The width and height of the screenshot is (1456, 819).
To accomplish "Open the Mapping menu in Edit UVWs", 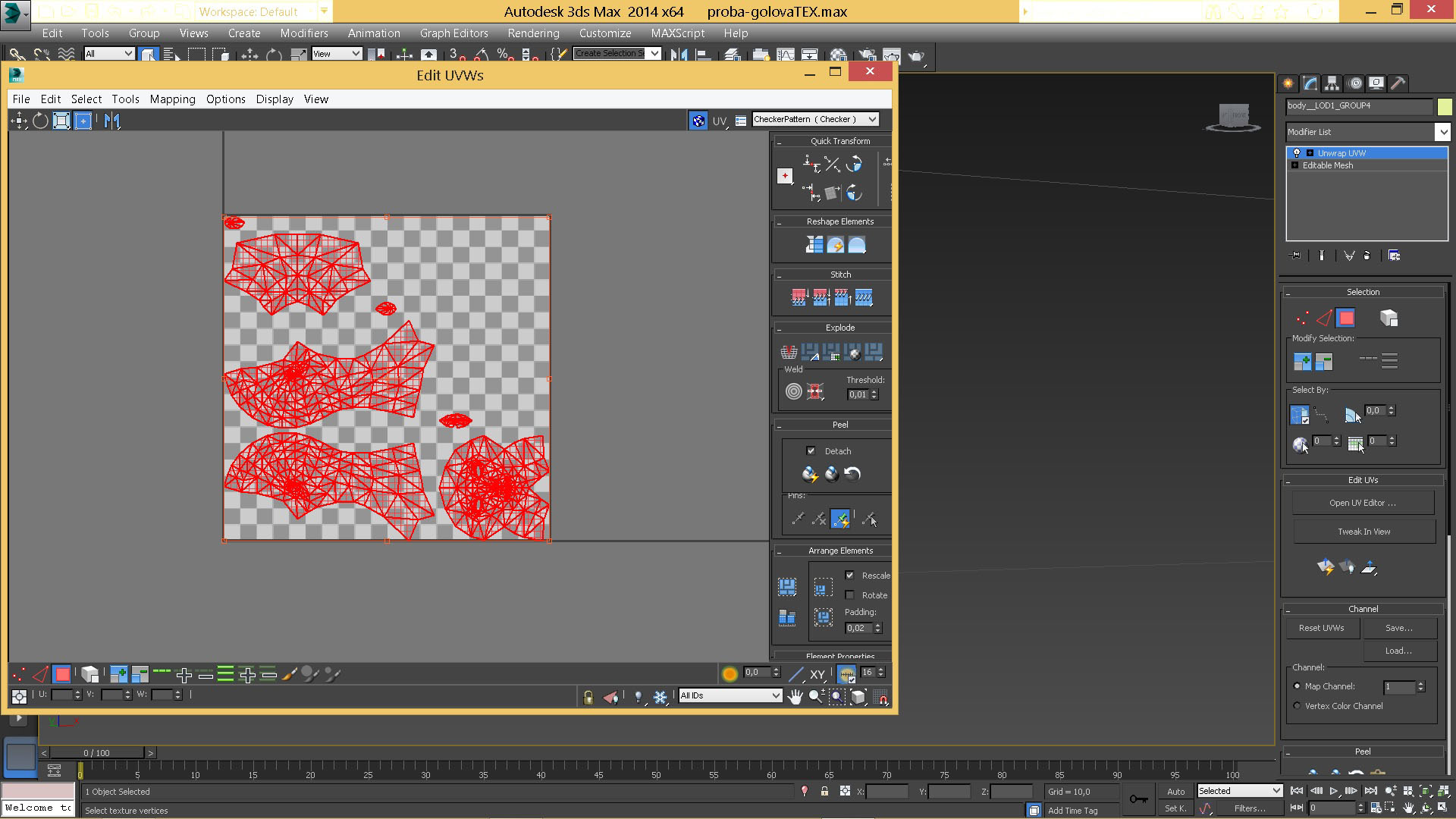I will click(x=172, y=99).
